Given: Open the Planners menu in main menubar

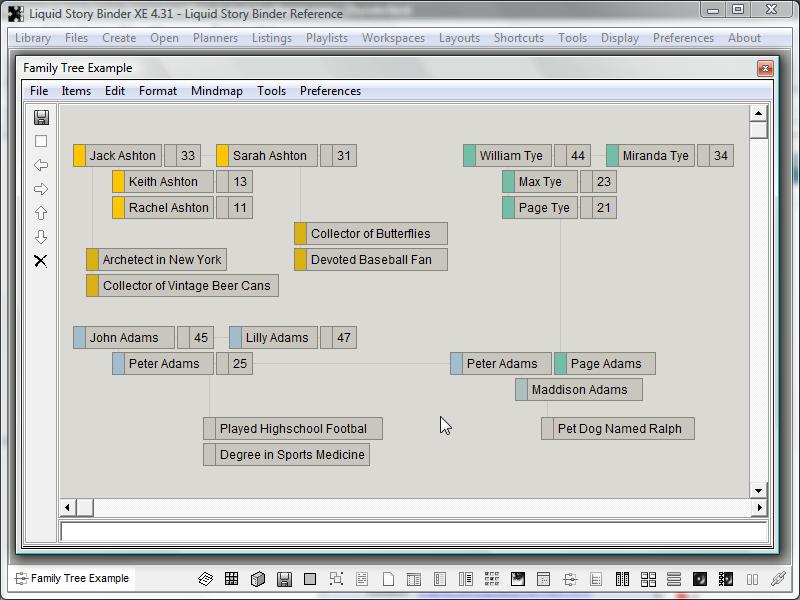Looking at the screenshot, I should coord(215,38).
